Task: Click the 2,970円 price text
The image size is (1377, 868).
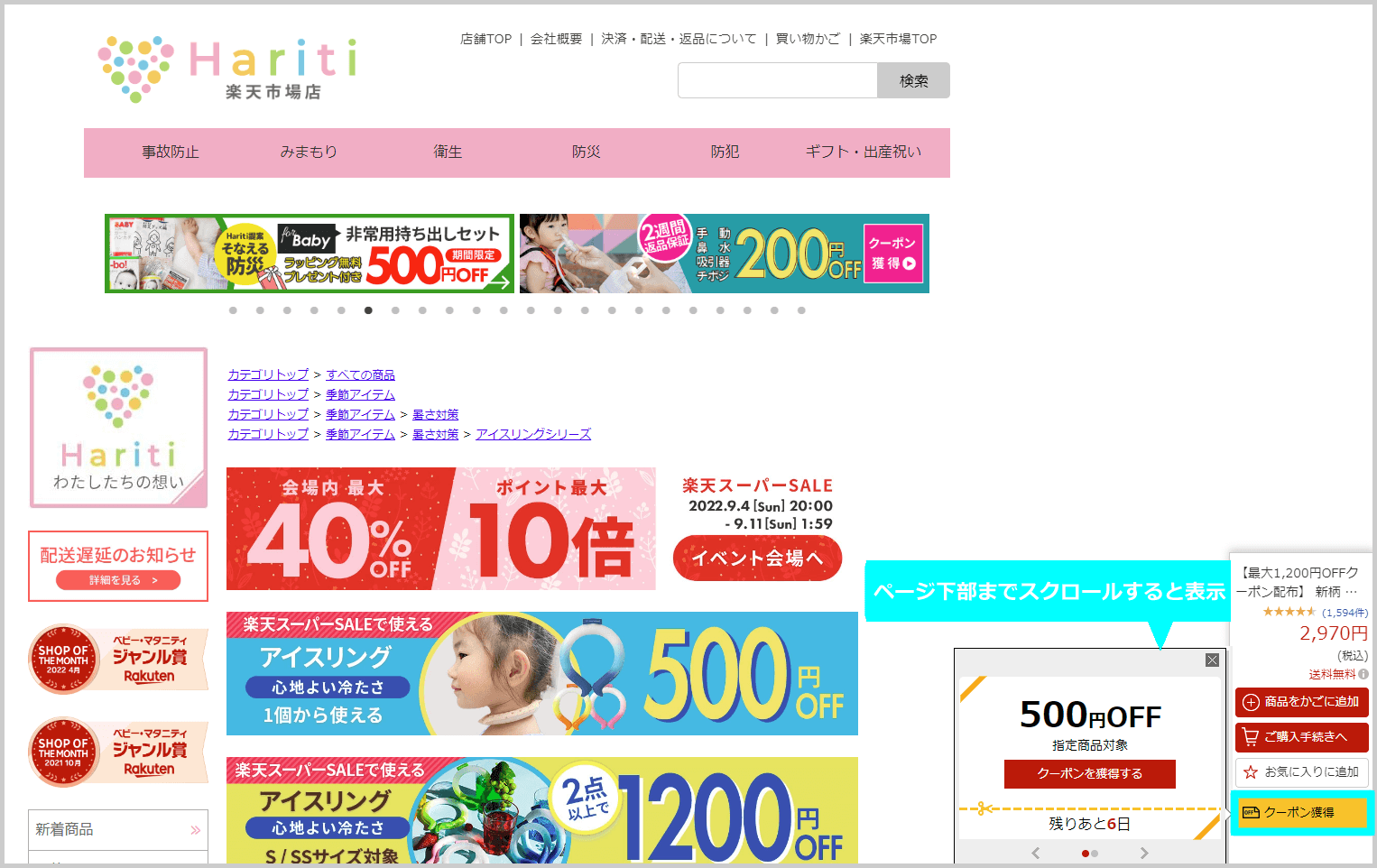Action: click(1334, 633)
